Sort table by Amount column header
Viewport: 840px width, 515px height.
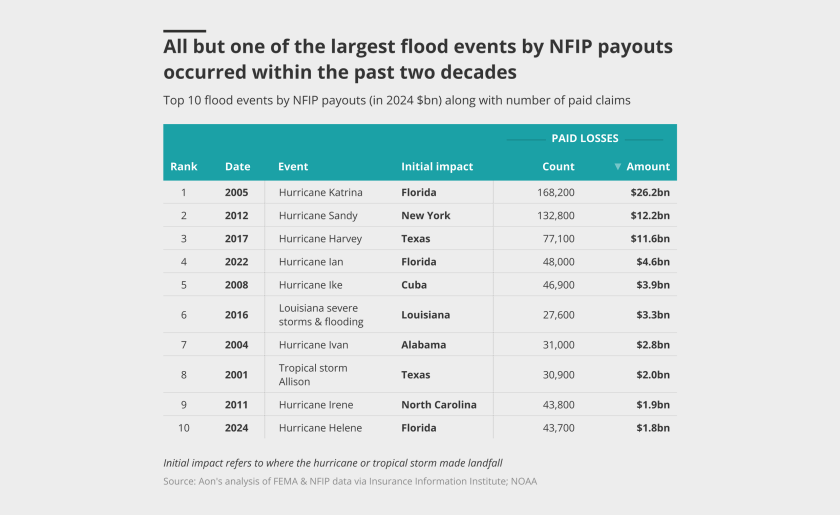tap(648, 167)
